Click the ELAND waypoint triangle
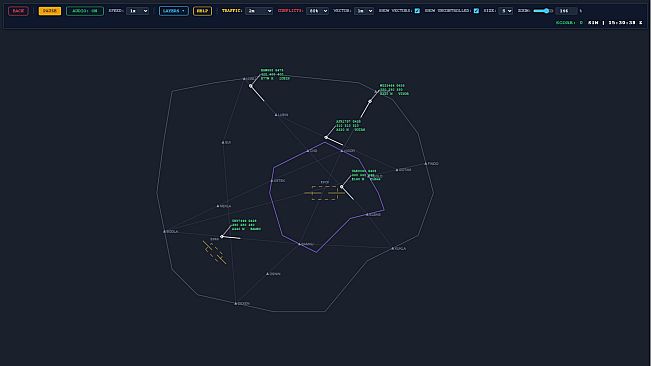The image size is (651, 366). tap(367, 215)
